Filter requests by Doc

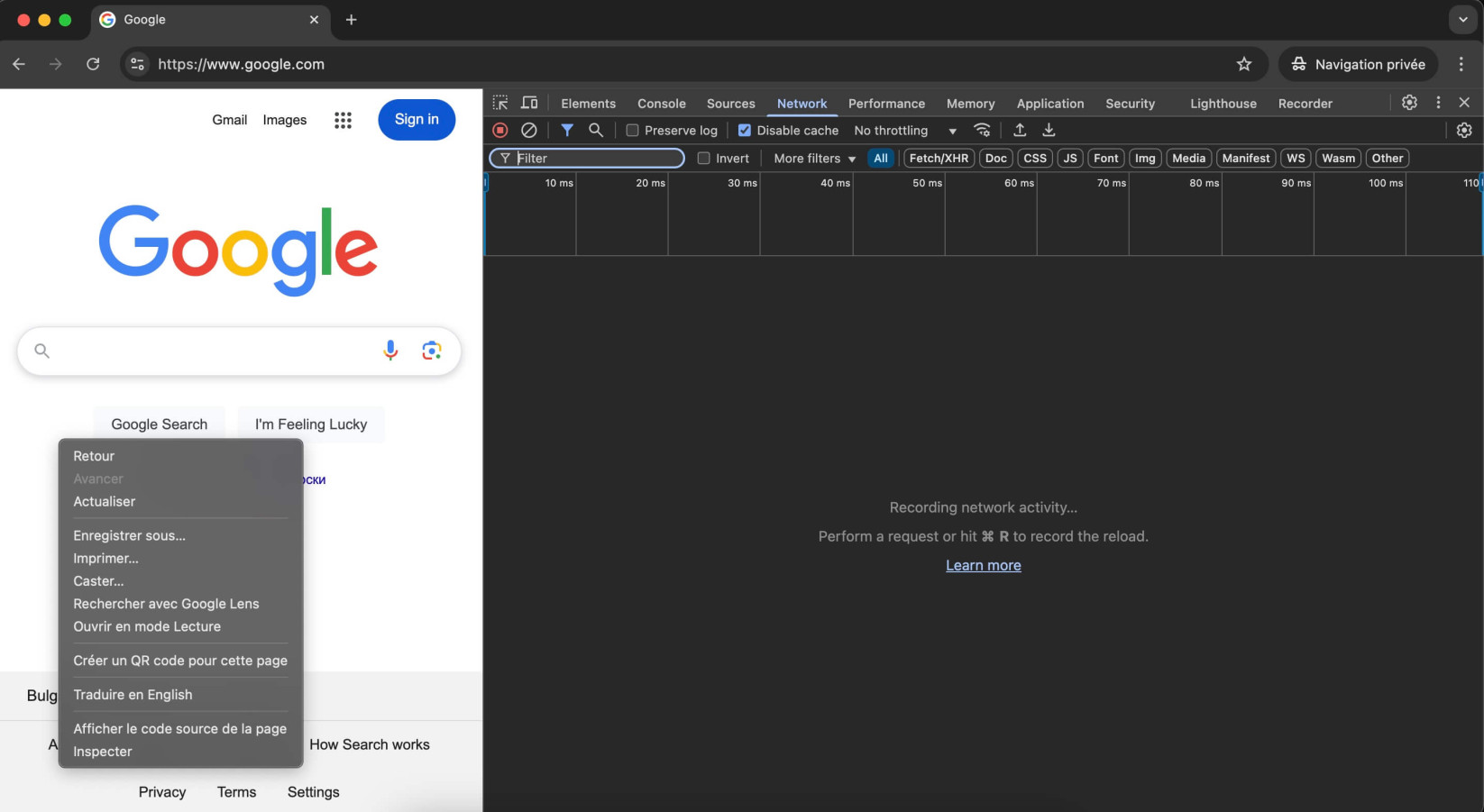click(996, 159)
